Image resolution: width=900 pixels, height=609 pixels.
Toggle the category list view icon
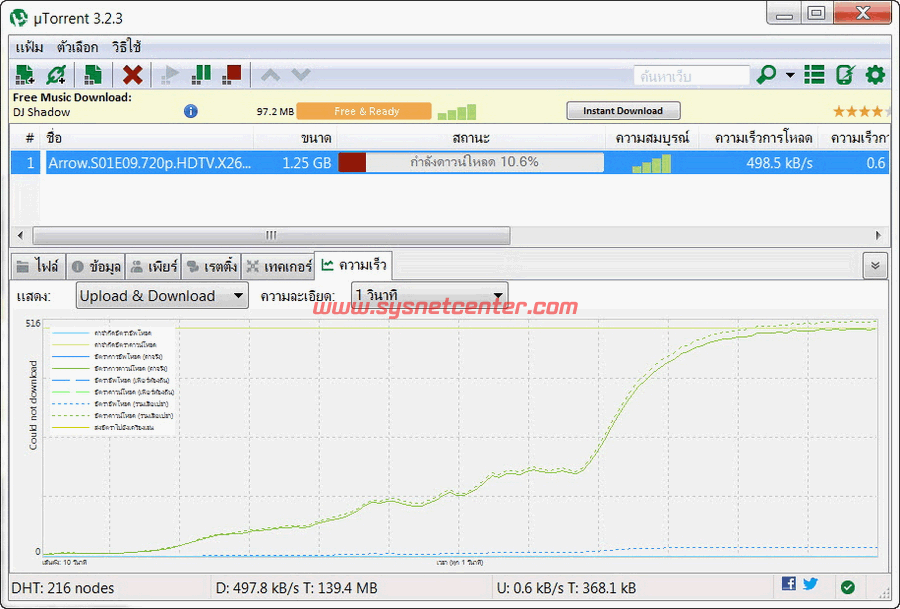pos(815,75)
